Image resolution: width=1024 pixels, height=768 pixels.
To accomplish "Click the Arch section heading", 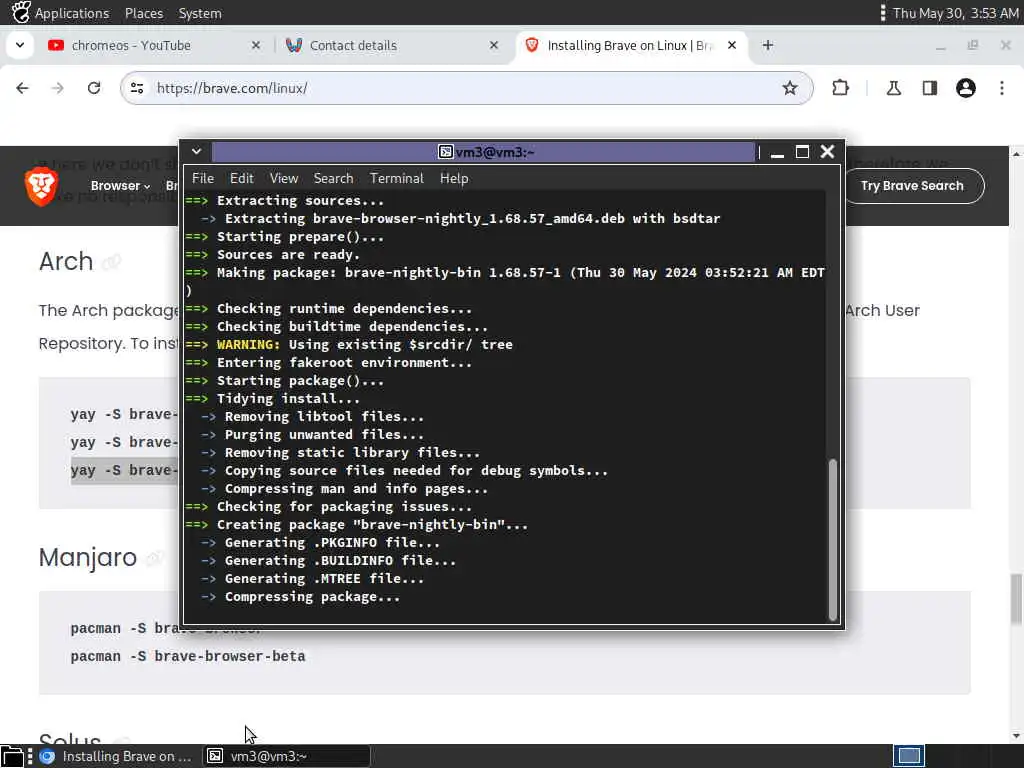I will coord(66,261).
